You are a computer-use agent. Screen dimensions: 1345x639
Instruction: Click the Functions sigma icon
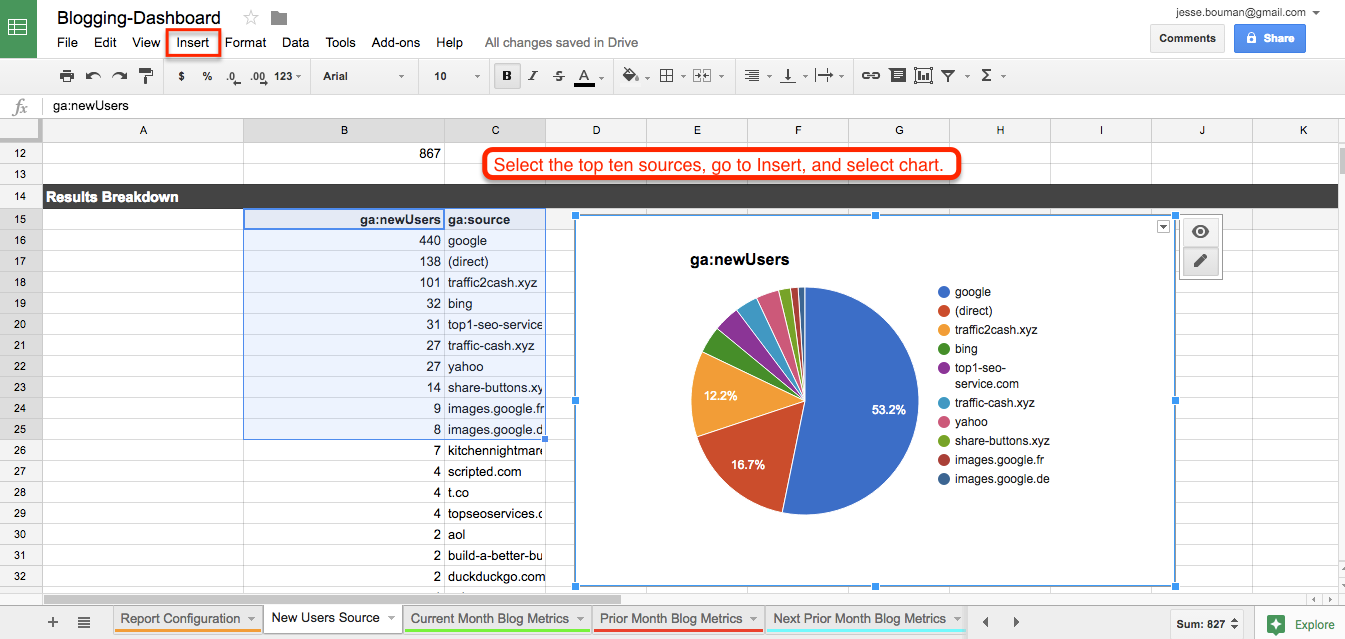point(987,76)
